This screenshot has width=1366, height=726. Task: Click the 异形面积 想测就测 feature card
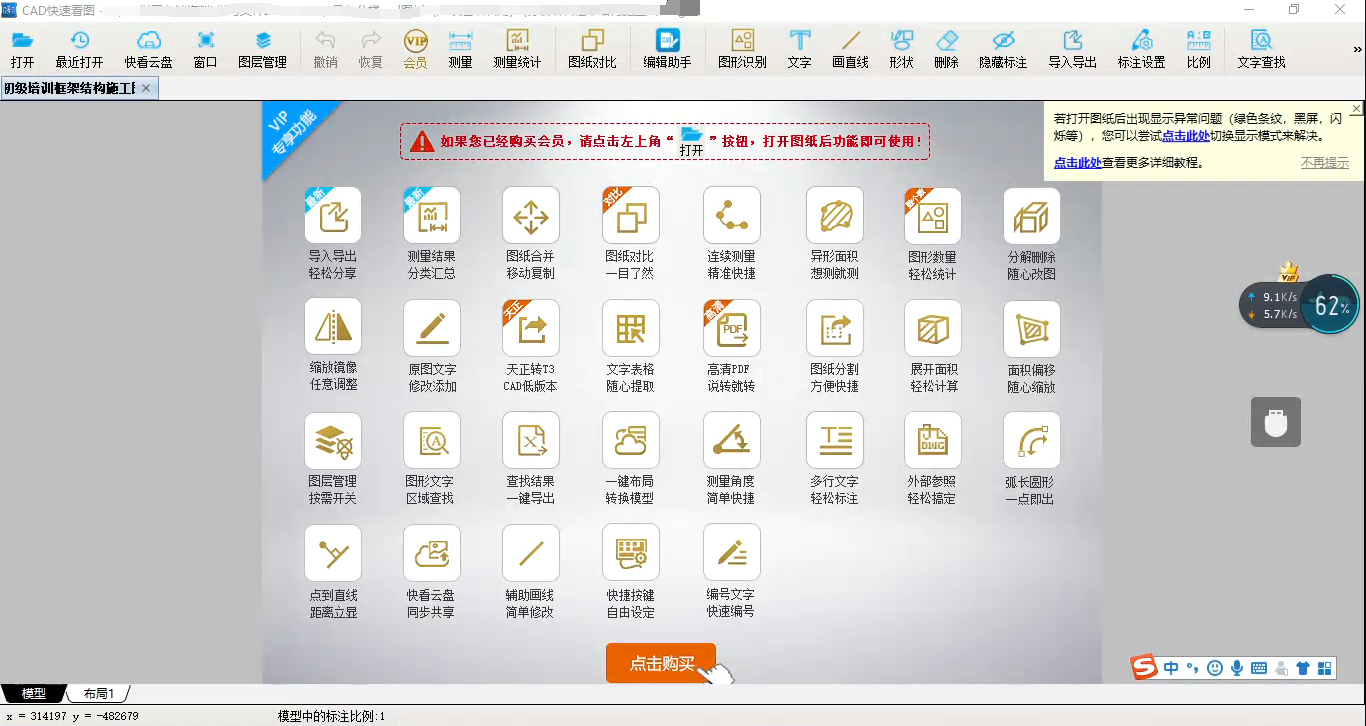[x=835, y=233]
